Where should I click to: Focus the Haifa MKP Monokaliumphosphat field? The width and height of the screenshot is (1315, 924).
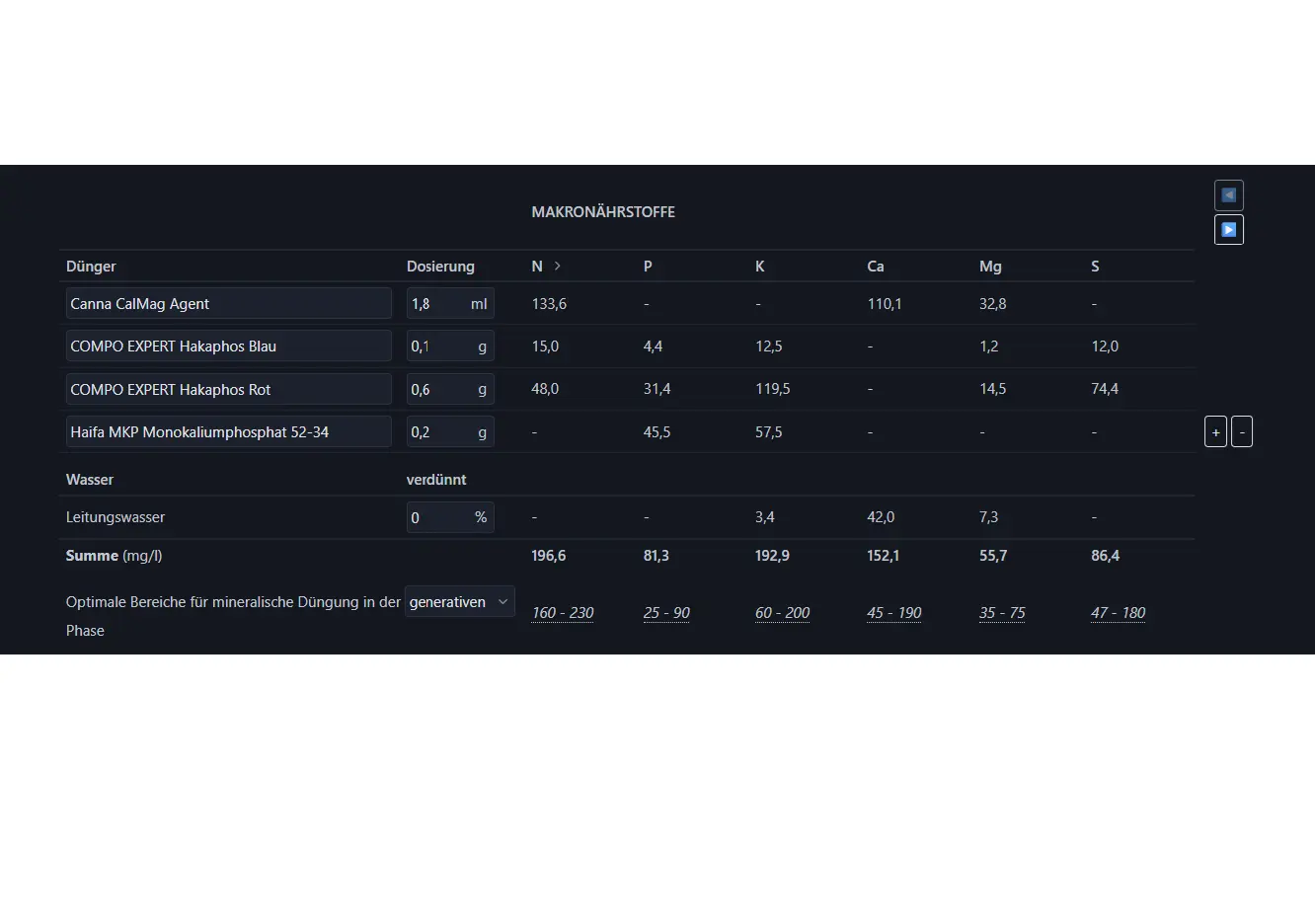click(x=228, y=432)
